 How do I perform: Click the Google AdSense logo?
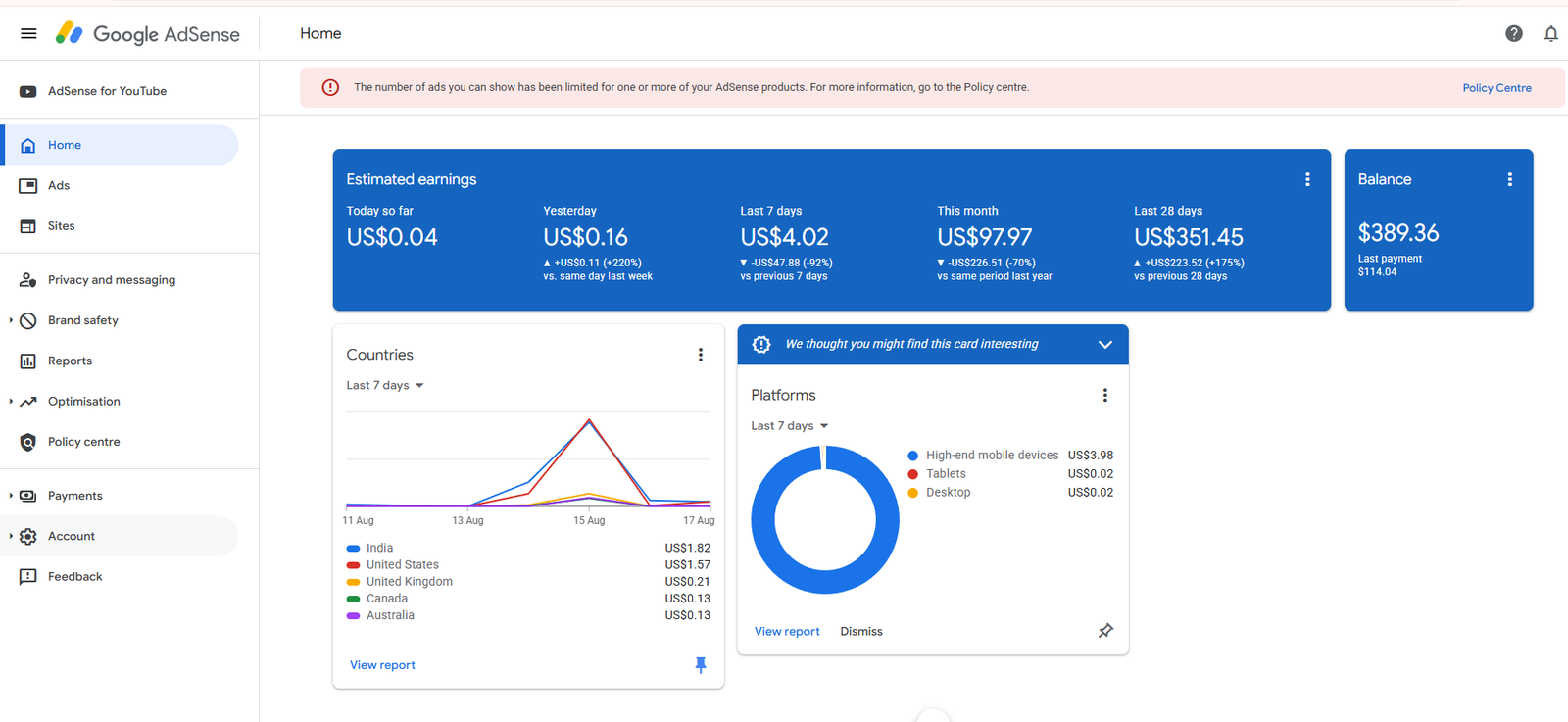pos(148,33)
